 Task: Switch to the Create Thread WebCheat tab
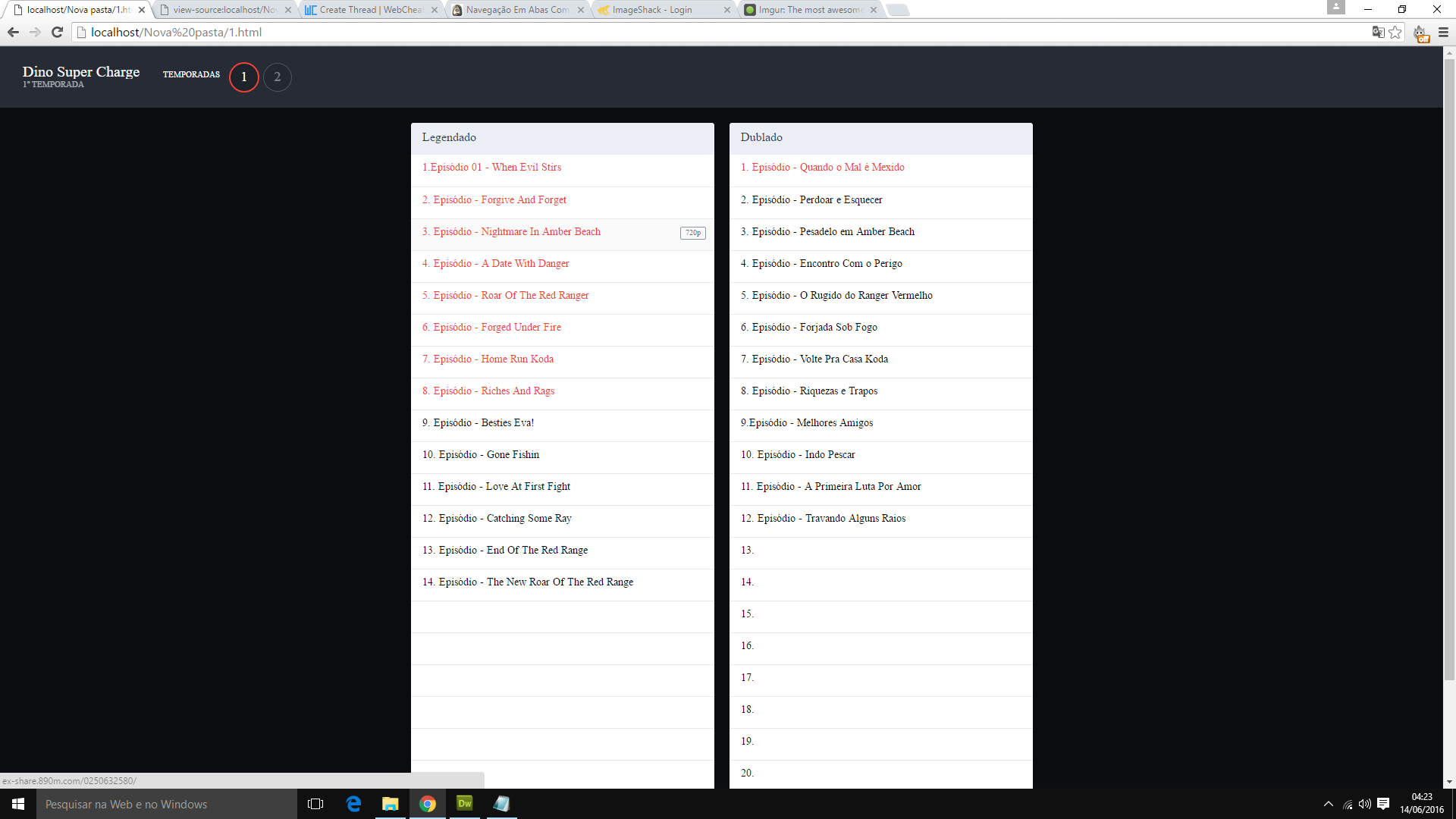(370, 10)
